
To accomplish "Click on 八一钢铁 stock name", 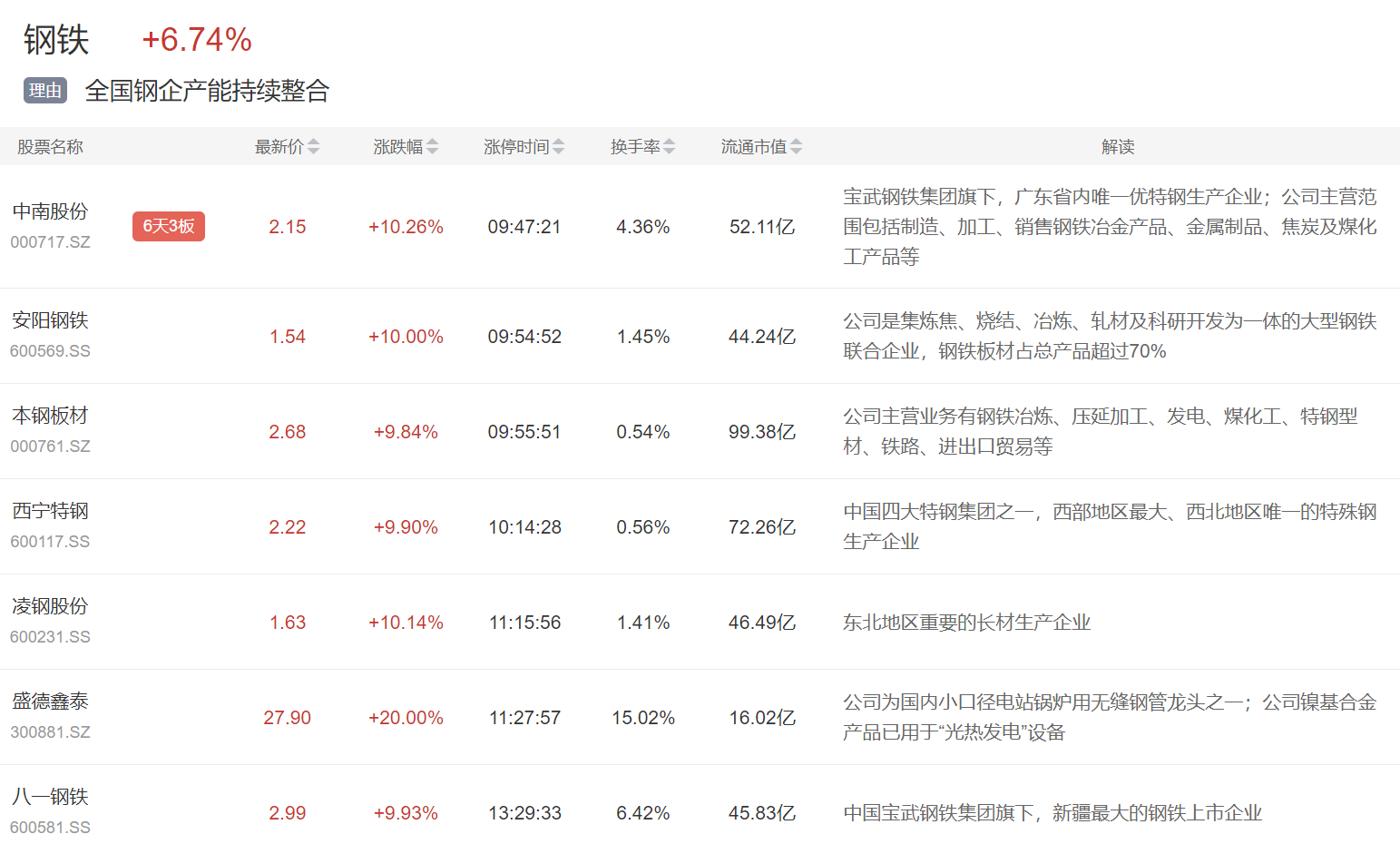I will coord(50,797).
